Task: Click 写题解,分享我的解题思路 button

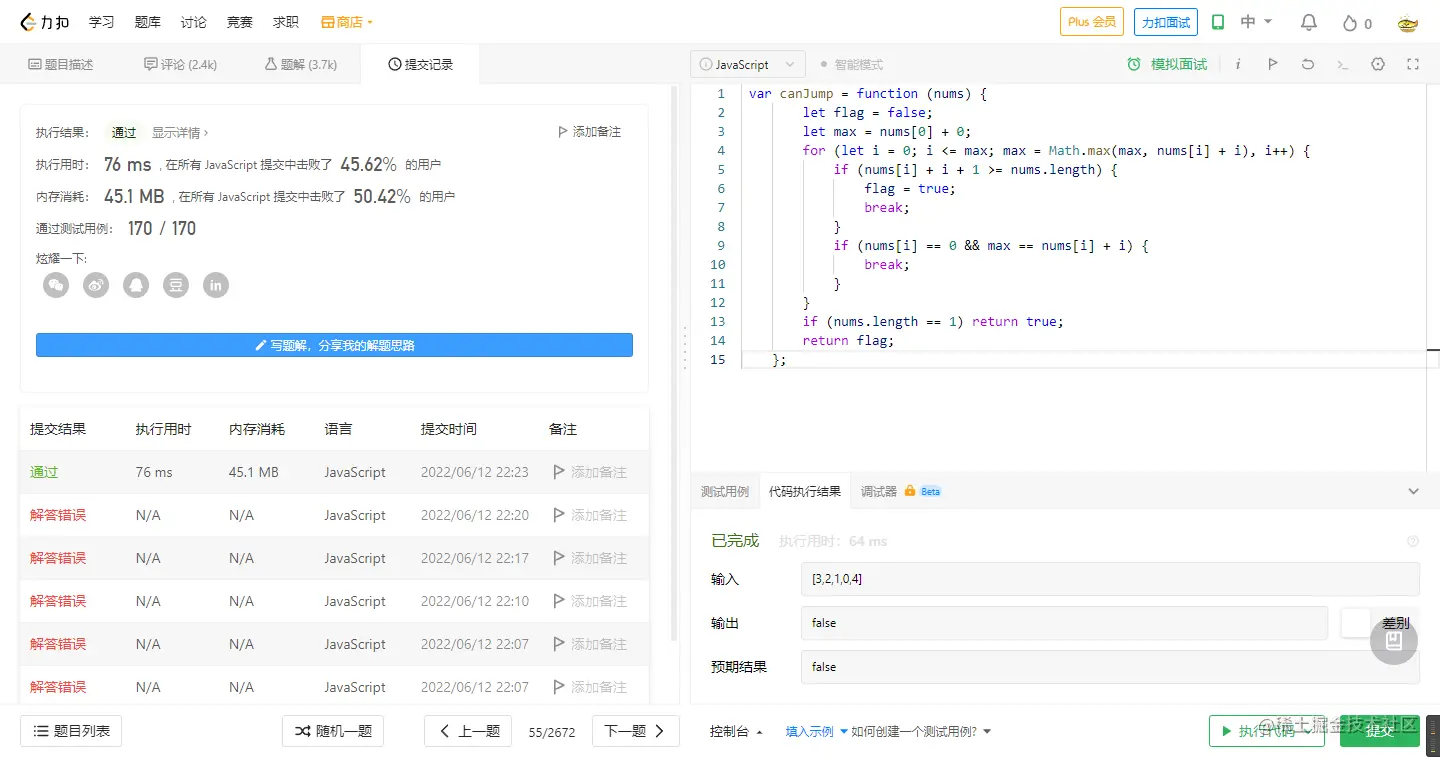Action: tap(334, 345)
